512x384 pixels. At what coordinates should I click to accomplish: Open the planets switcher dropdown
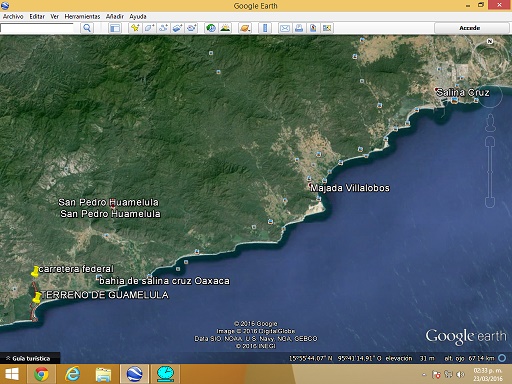coord(245,28)
